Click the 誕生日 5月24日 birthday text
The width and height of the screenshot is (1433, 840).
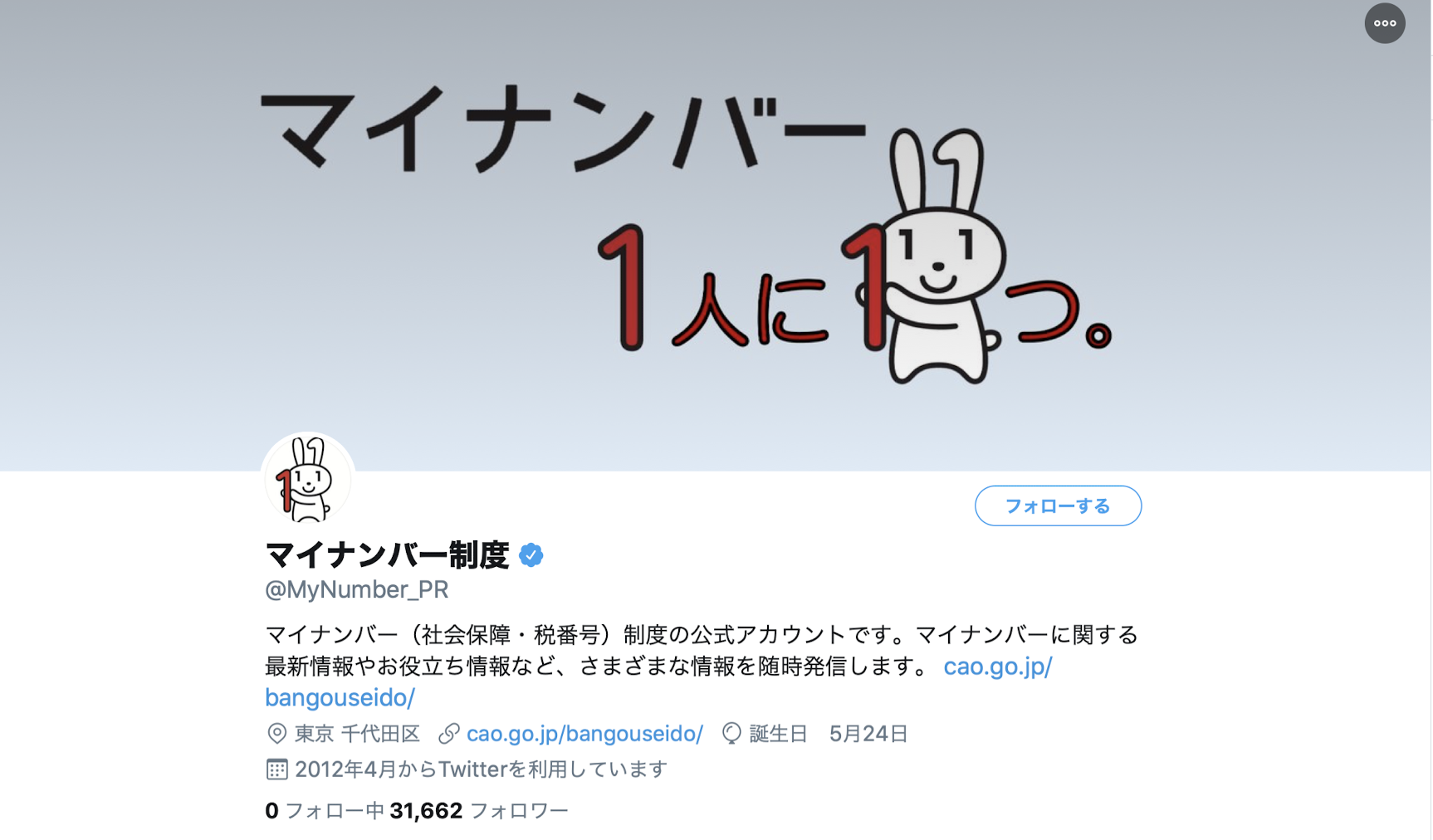click(x=829, y=734)
